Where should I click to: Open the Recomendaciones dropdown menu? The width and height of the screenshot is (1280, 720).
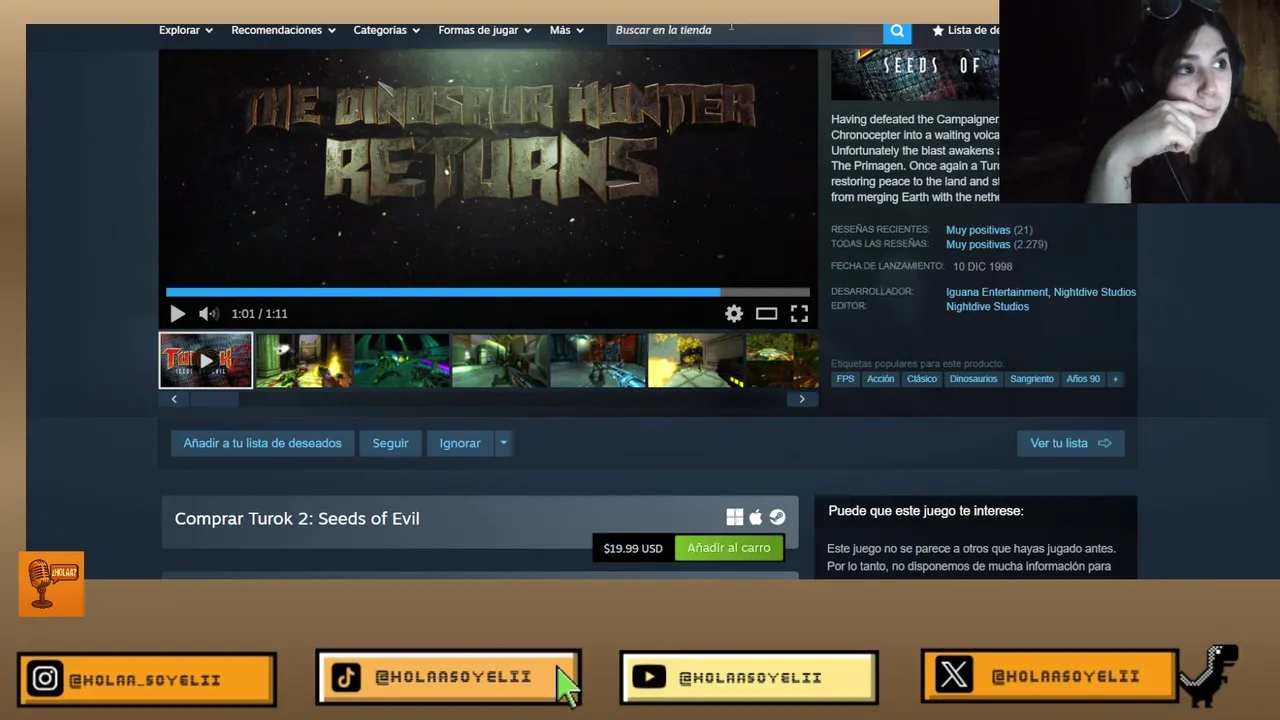click(x=283, y=30)
